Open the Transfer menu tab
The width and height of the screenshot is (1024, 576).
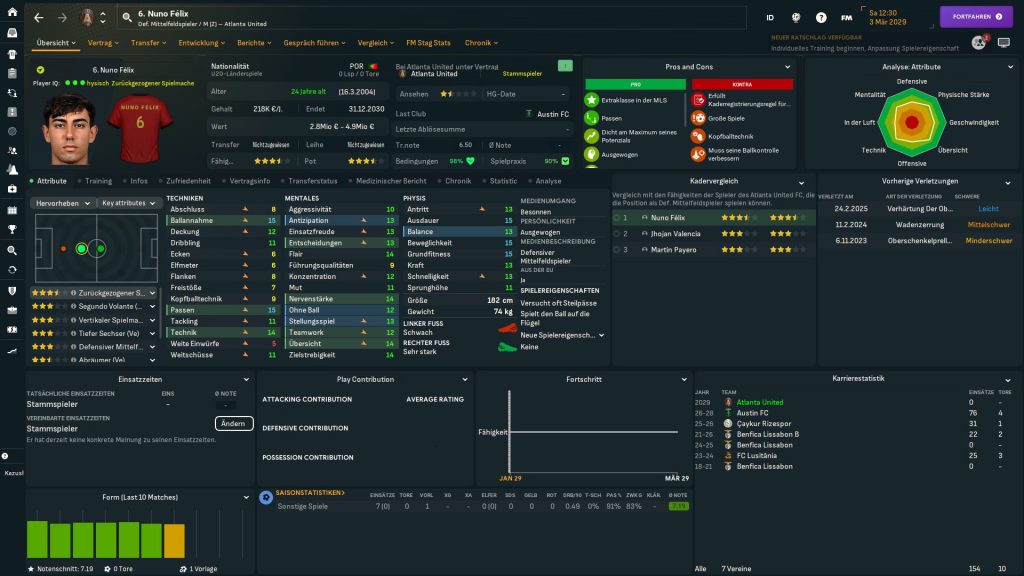coord(149,43)
